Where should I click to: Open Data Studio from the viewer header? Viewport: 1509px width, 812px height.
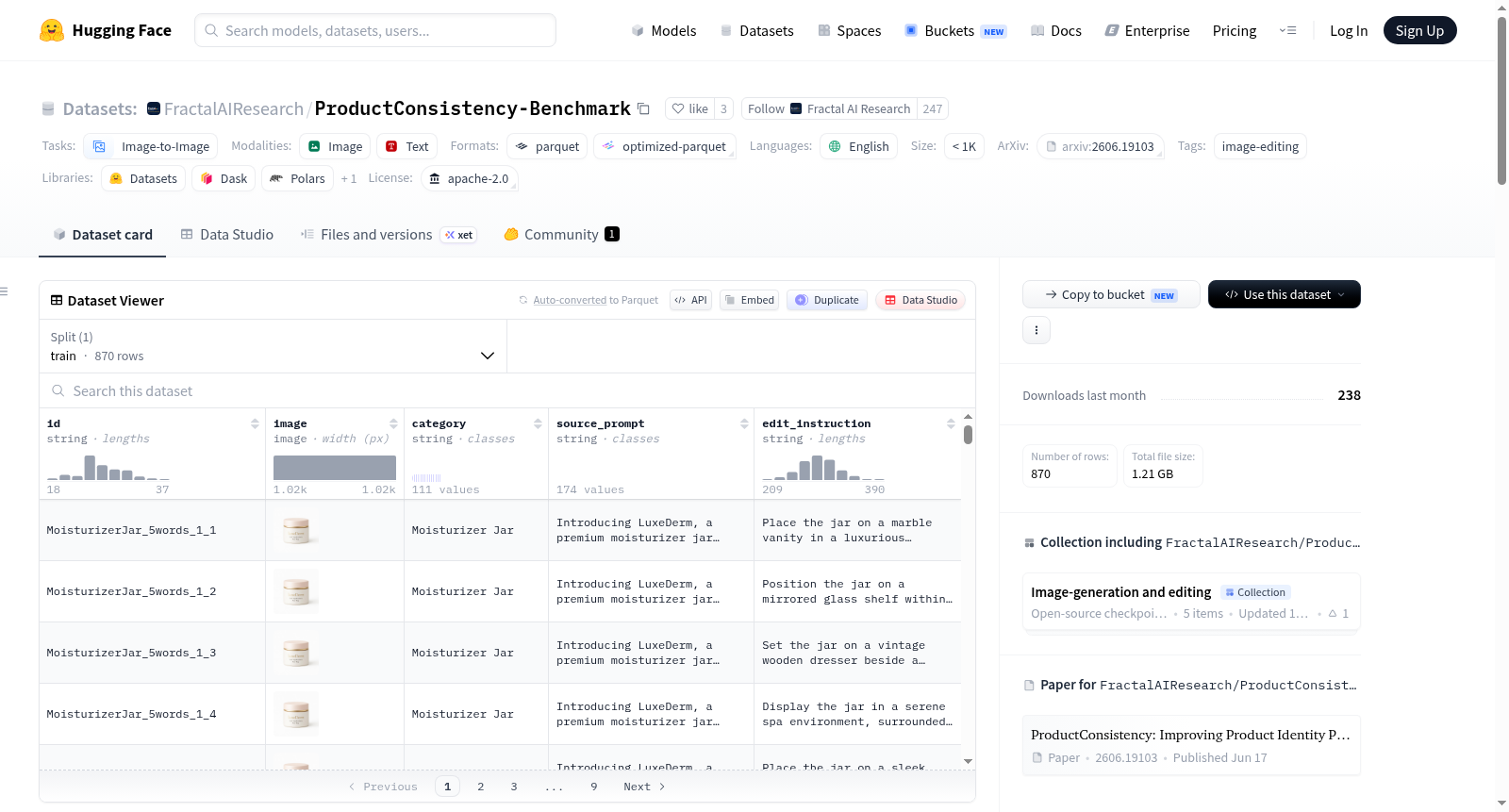pyautogui.click(x=920, y=300)
